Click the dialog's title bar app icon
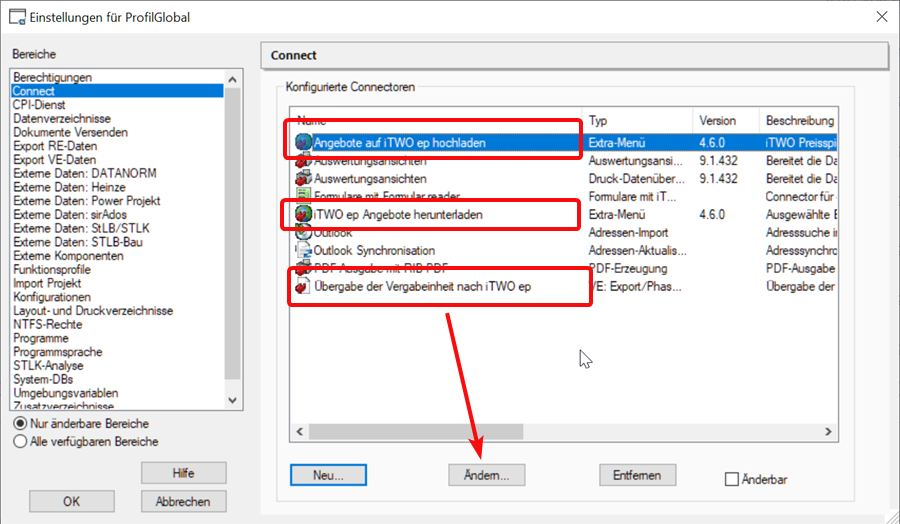The image size is (900, 524). (x=16, y=17)
